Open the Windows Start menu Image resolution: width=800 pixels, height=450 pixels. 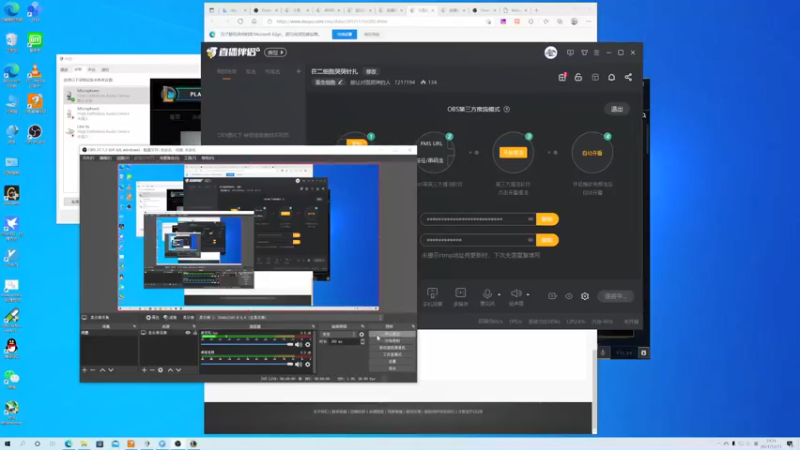click(x=7, y=444)
